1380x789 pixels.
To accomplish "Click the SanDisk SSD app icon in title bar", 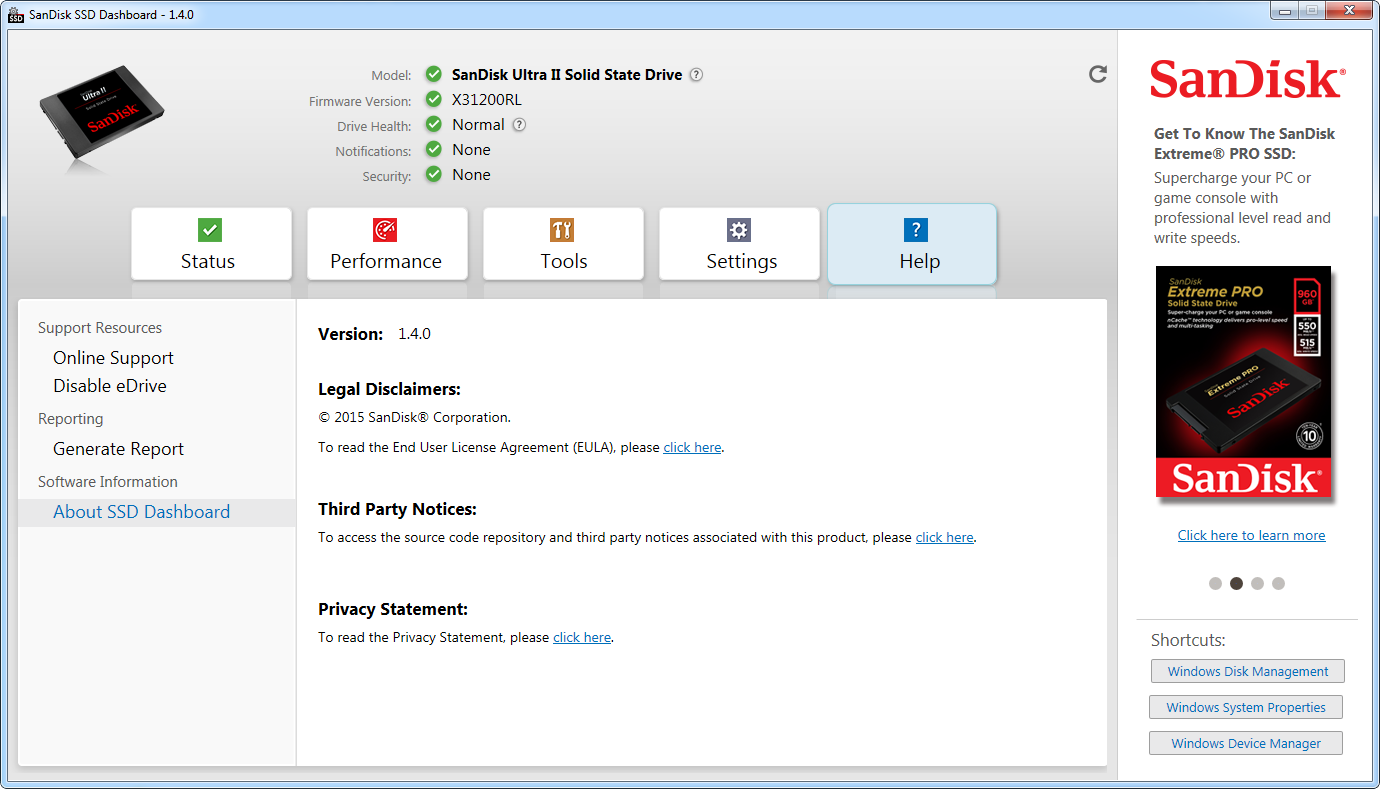I will (16, 15).
